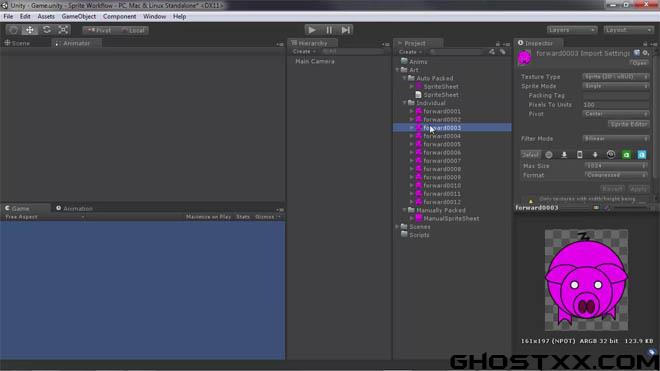This screenshot has height=371, width=660.
Task: Toggle Maximize on Play
Action: 208,217
